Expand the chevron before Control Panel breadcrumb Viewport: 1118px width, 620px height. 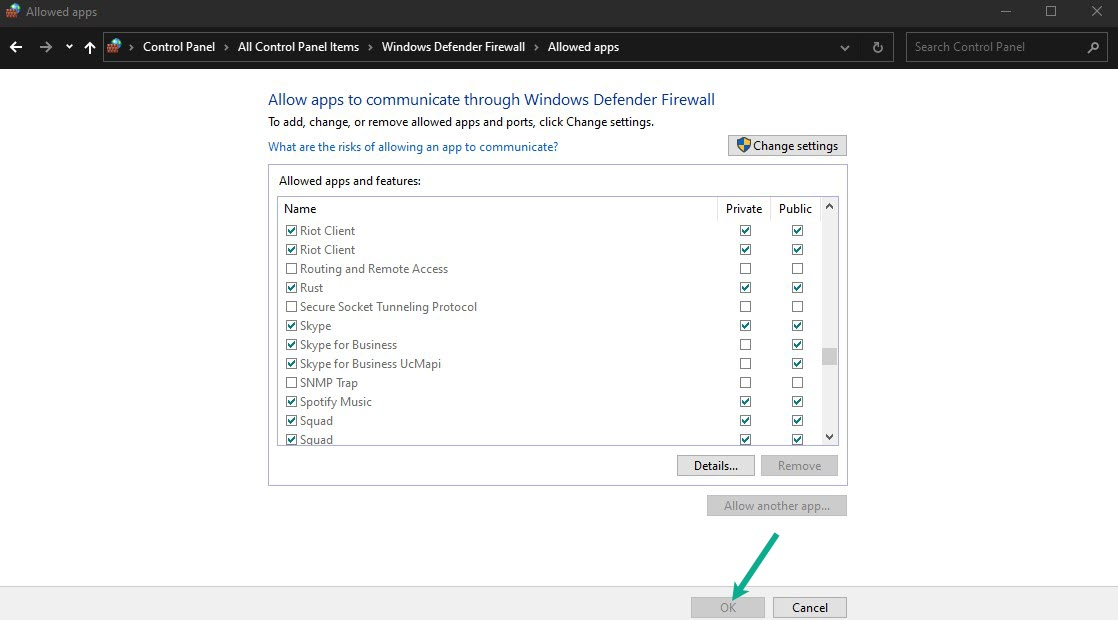coord(131,47)
